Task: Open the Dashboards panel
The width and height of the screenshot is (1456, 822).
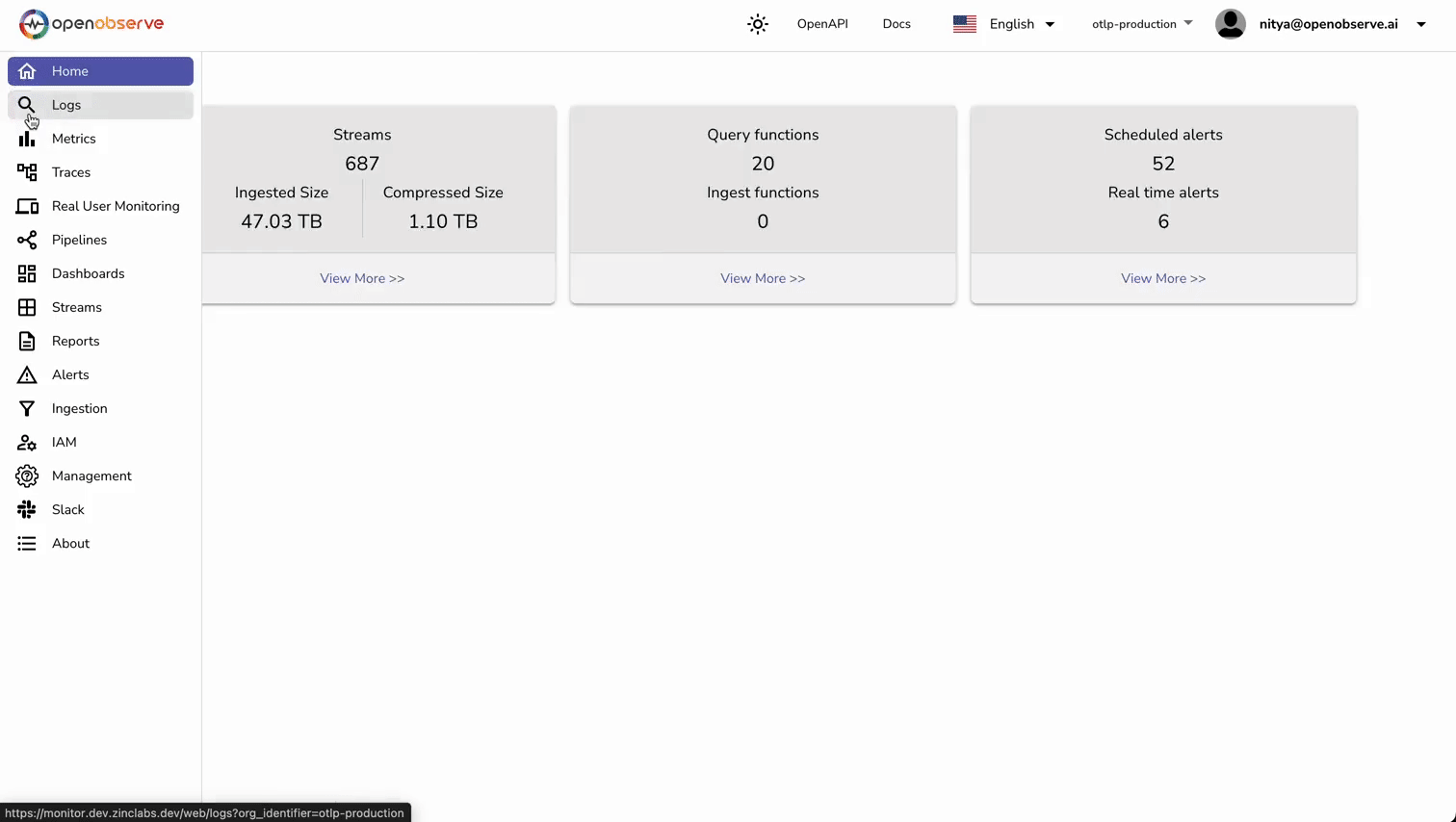Action: 88,273
